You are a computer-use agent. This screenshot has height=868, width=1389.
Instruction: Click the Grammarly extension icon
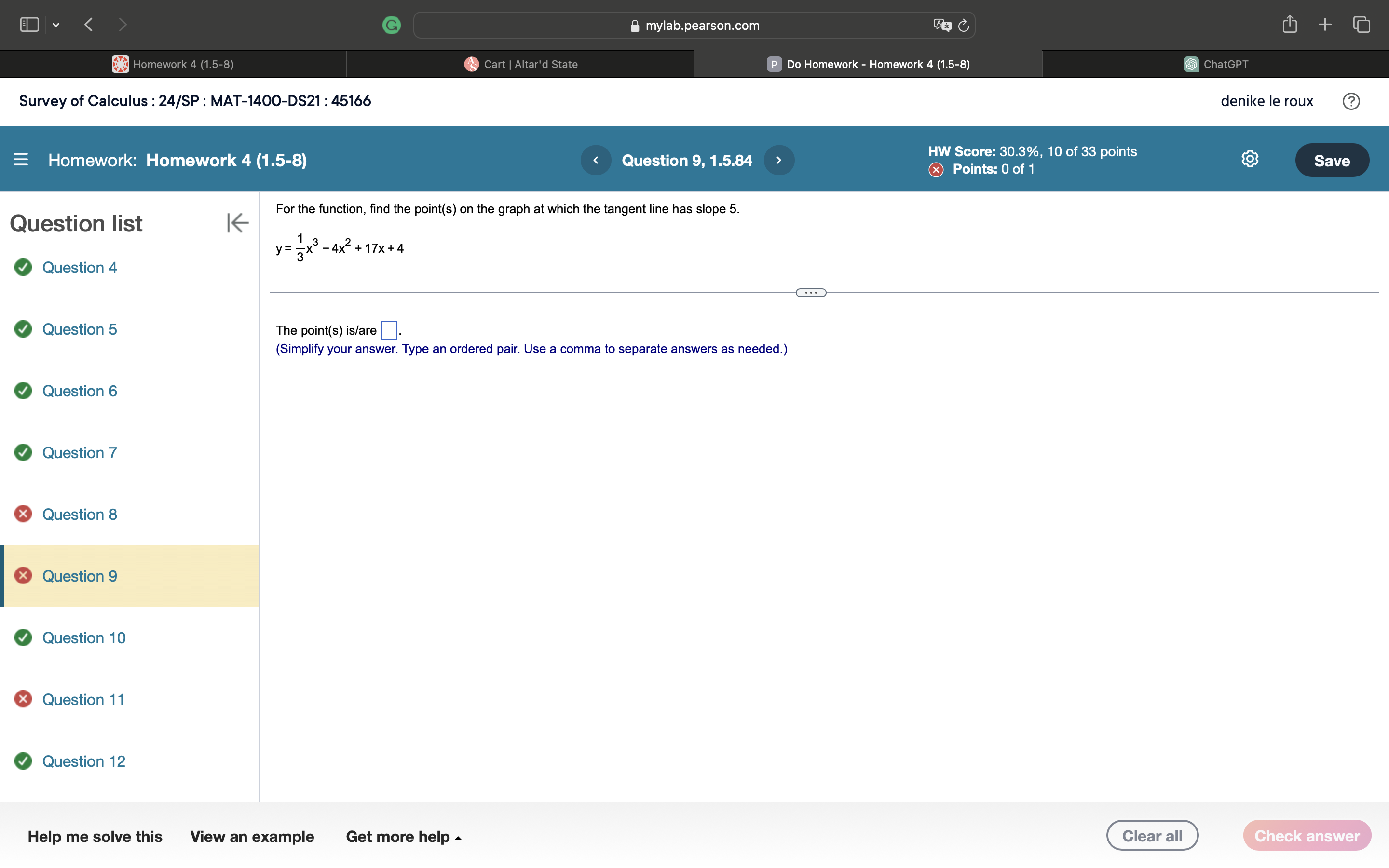[x=392, y=25]
